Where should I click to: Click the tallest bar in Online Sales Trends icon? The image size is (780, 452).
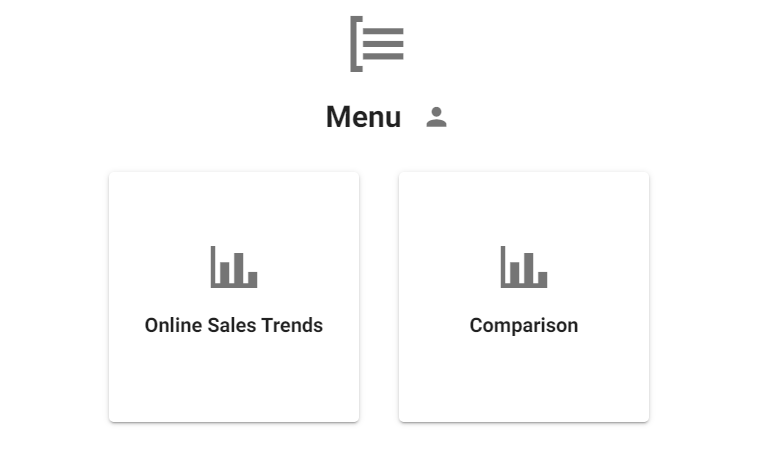tap(239, 269)
